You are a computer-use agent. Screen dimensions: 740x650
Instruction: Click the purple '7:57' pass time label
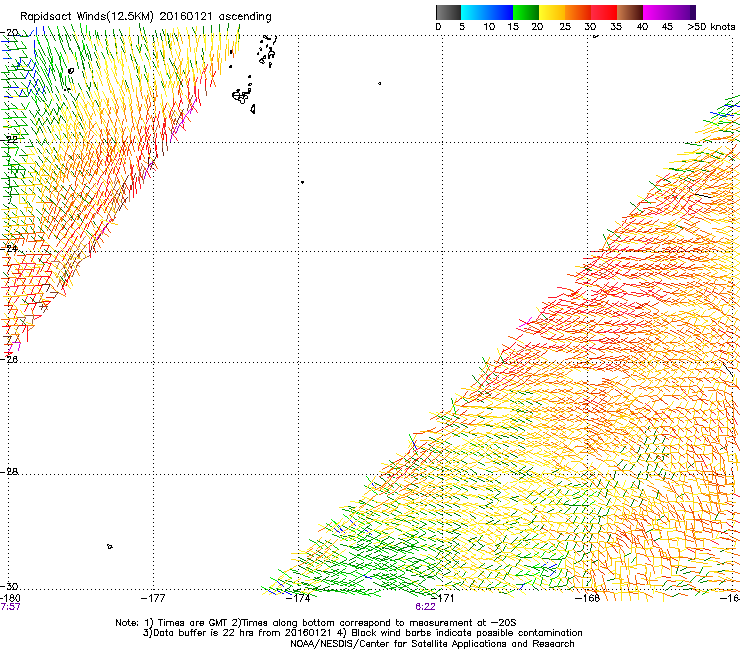tap(10, 607)
